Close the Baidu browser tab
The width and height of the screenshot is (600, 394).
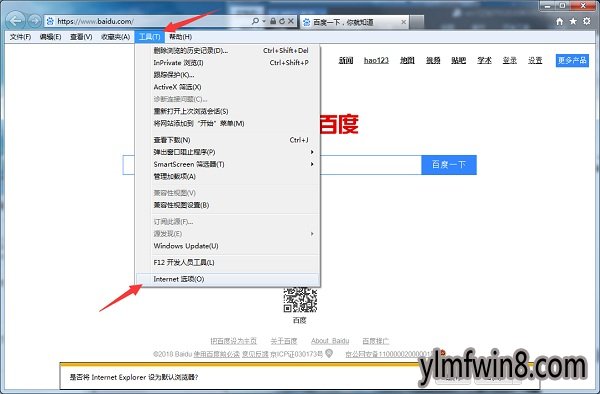coord(403,22)
